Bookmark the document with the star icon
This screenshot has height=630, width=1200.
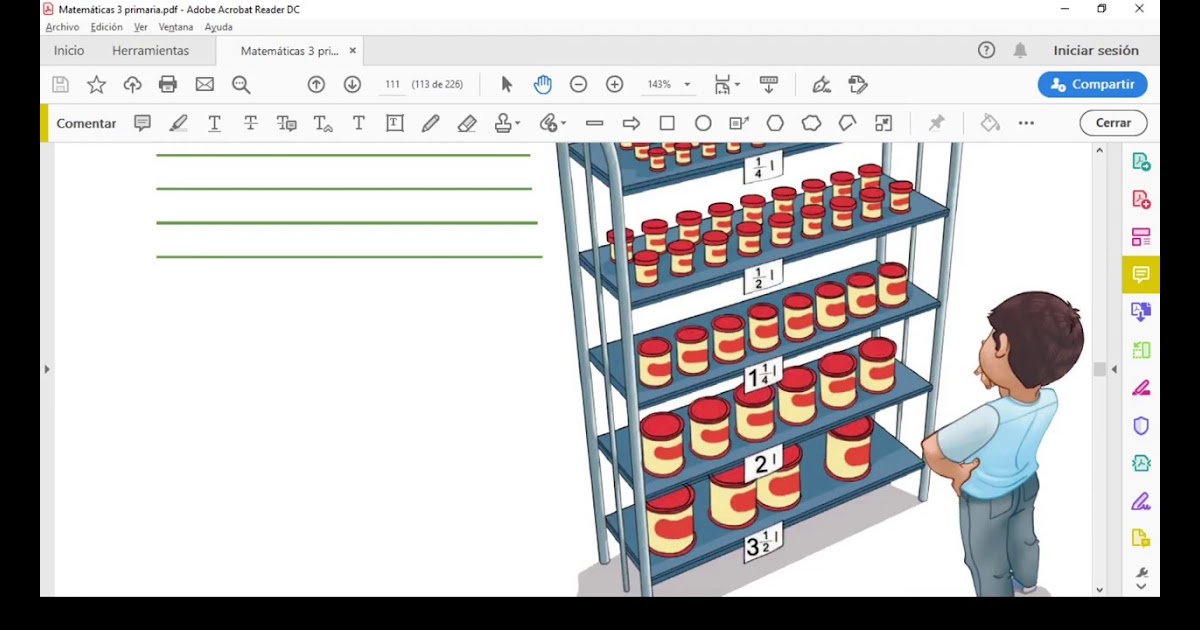(x=96, y=85)
